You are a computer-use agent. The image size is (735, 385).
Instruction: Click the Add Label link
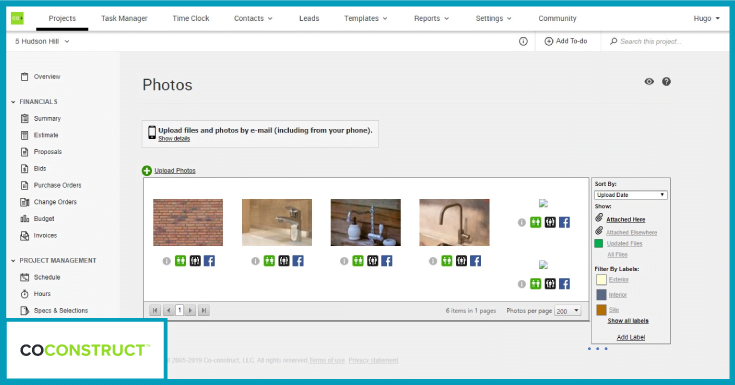631,337
